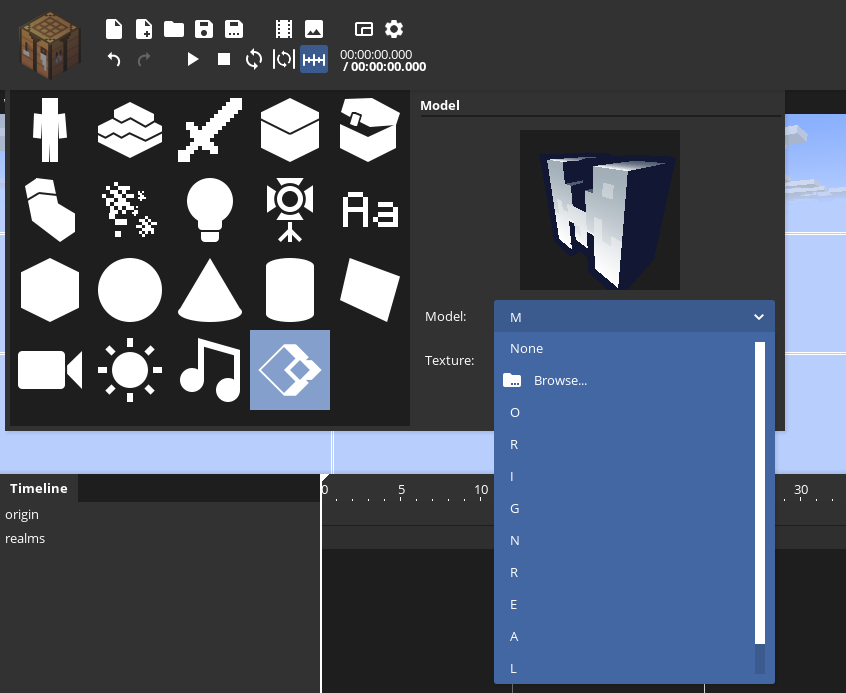Add a Camera object

[x=48, y=370]
